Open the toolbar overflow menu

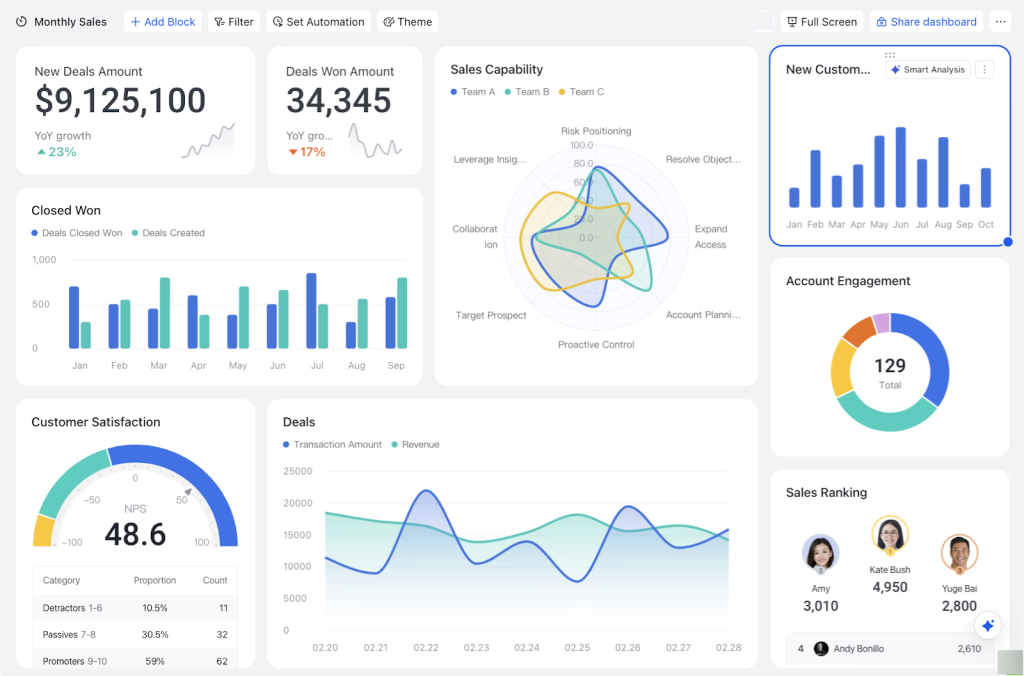[1000, 21]
